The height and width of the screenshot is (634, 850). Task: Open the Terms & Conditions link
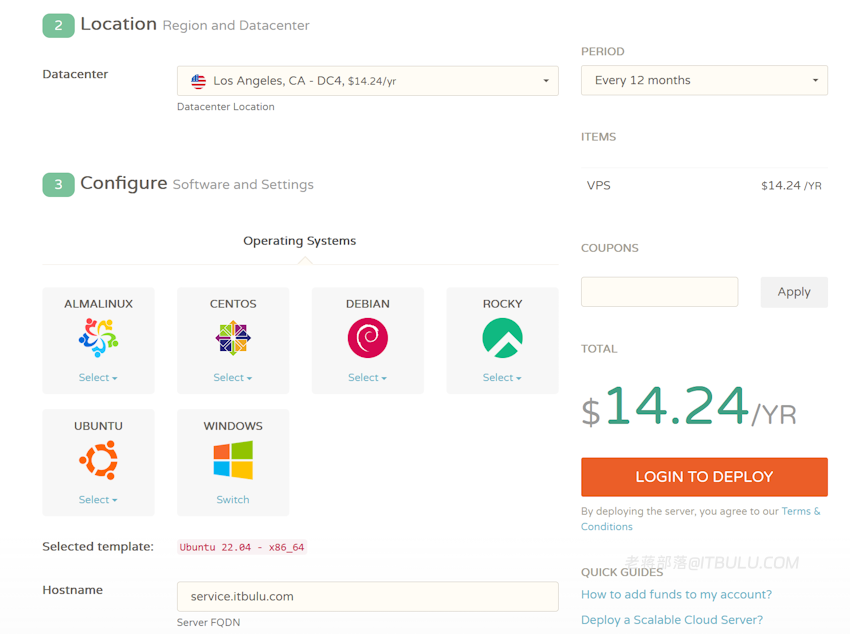pos(700,519)
